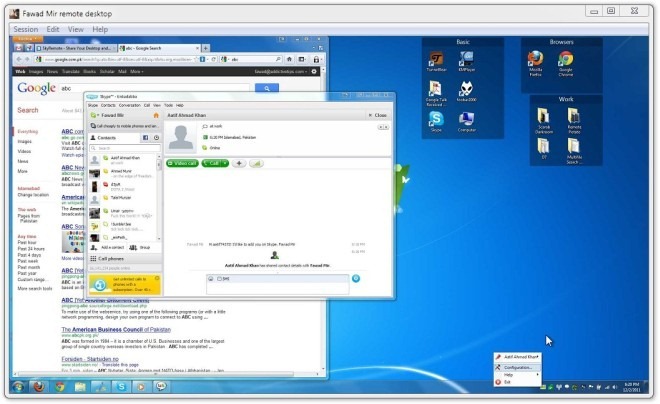This screenshot has height=404, width=660.
Task: Click the call quality signal icon in Skype
Action: point(256,163)
